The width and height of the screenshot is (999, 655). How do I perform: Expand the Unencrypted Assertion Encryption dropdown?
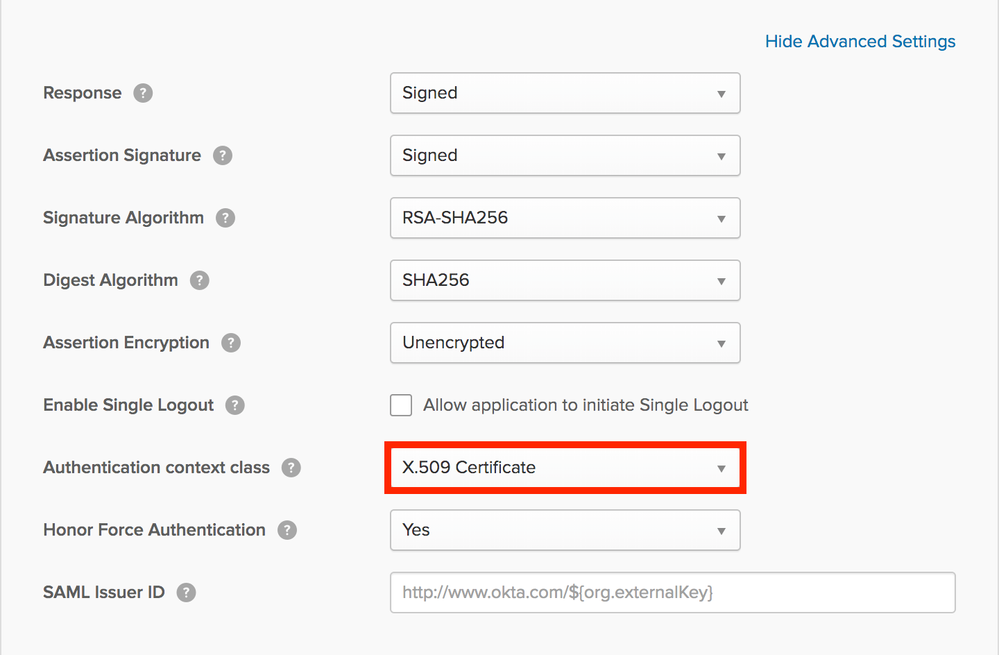click(565, 343)
